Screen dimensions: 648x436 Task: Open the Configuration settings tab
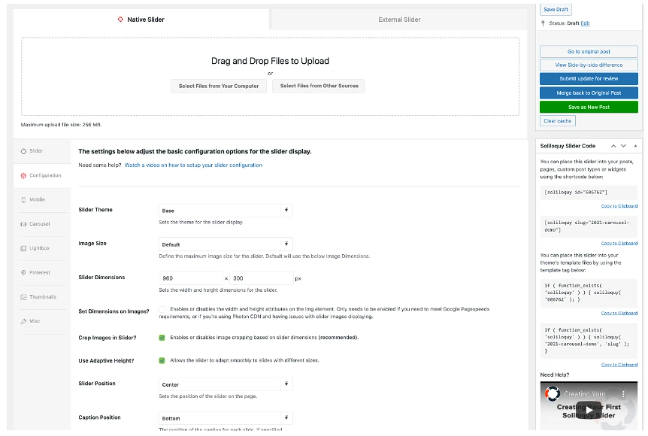42,176
